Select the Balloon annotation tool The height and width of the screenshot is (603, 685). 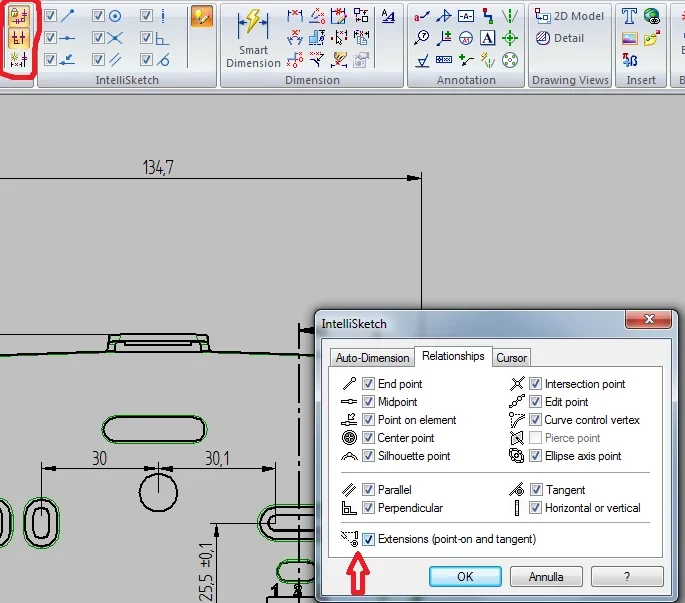[422, 38]
